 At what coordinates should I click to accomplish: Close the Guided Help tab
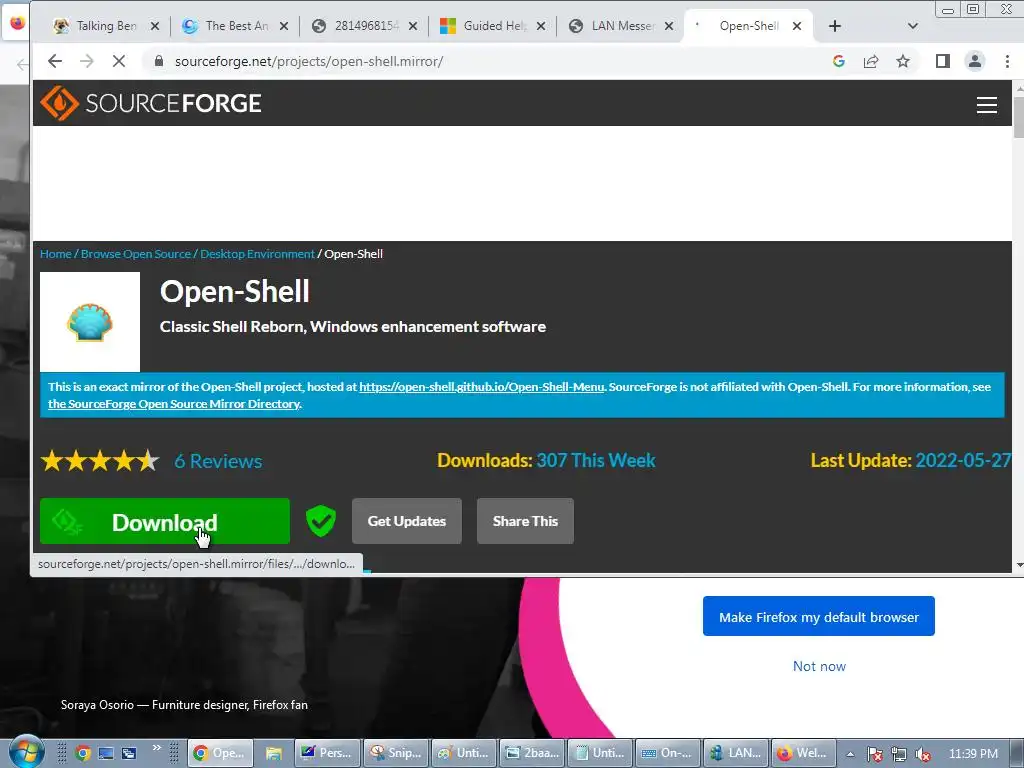541,26
